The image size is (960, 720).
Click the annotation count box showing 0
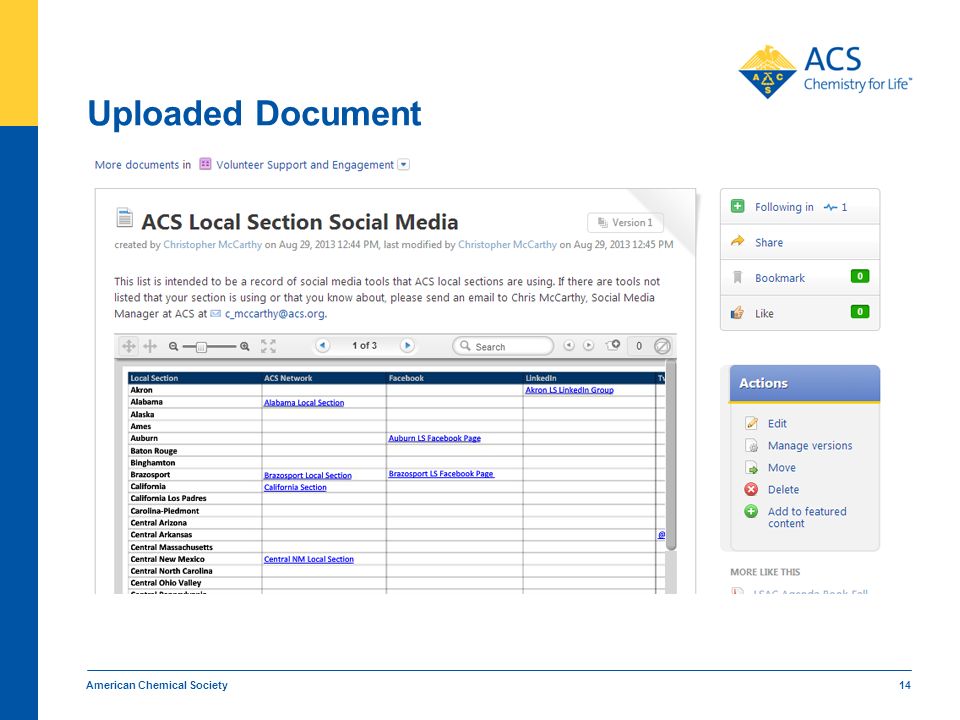(639, 346)
